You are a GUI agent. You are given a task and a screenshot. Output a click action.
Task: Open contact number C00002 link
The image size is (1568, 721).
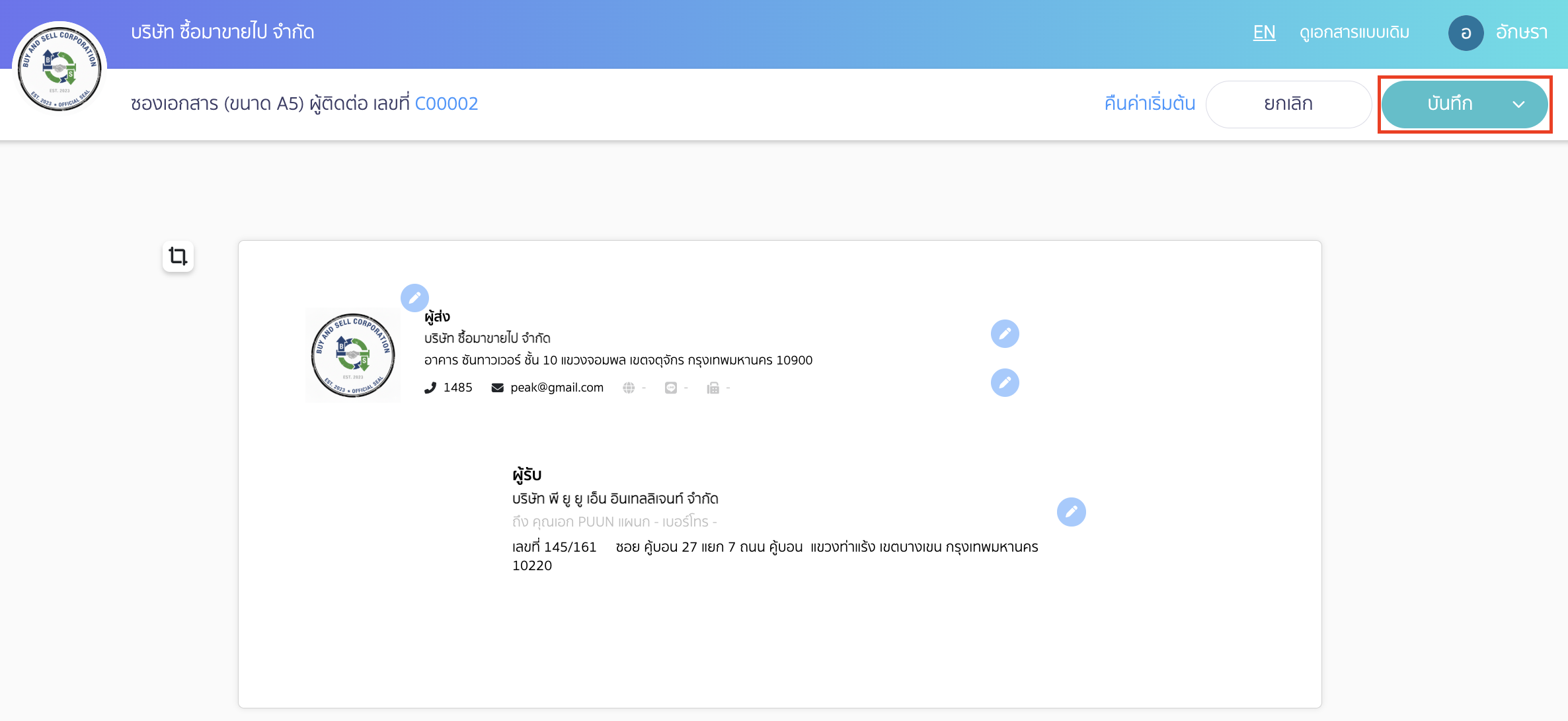(446, 104)
